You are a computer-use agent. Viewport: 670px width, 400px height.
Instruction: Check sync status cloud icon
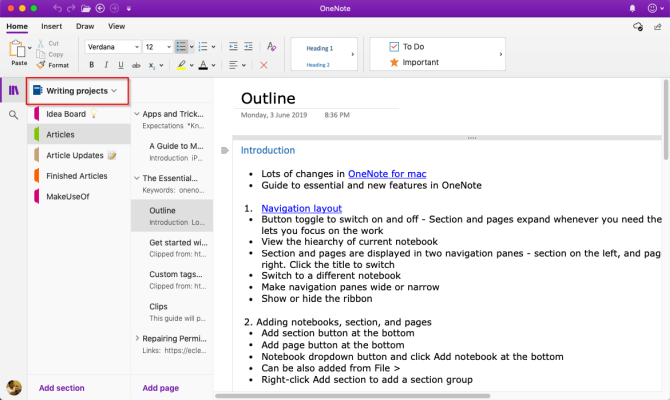pos(638,26)
